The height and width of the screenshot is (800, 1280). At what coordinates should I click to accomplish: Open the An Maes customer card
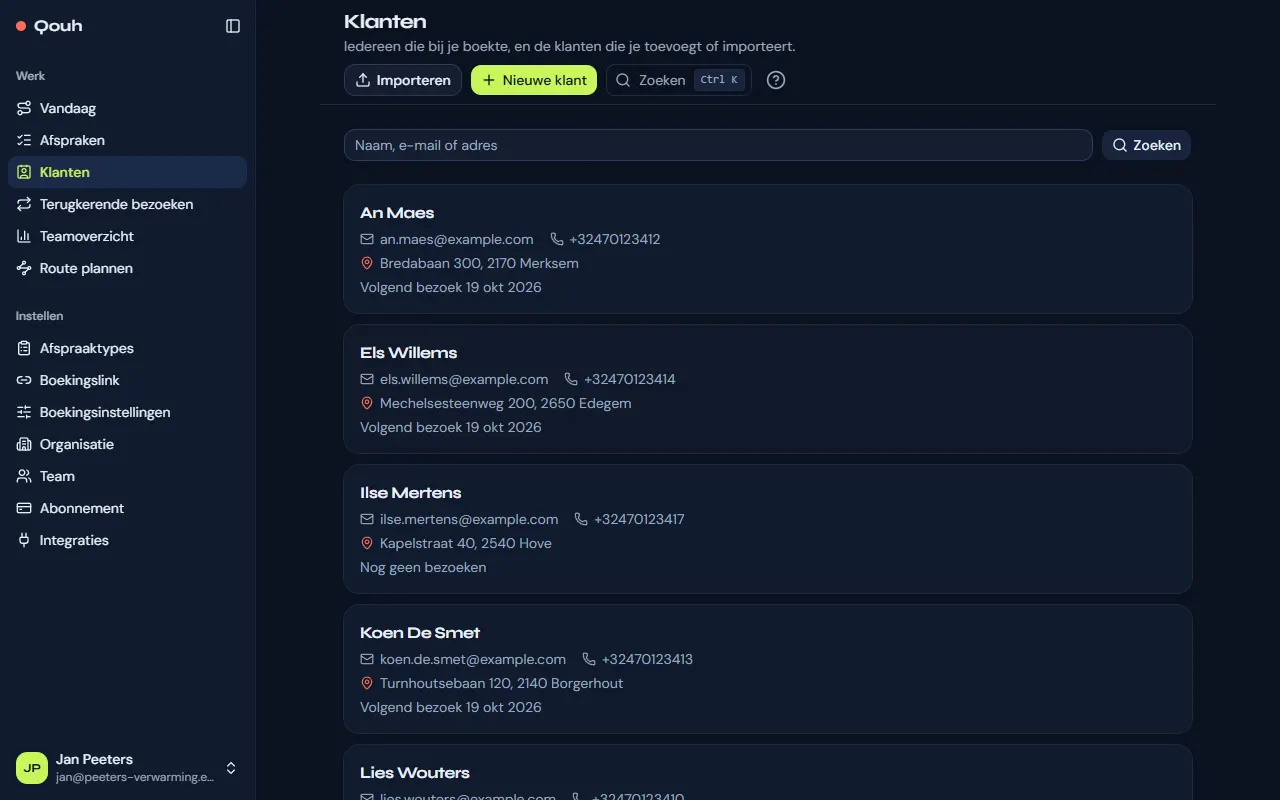tap(768, 249)
